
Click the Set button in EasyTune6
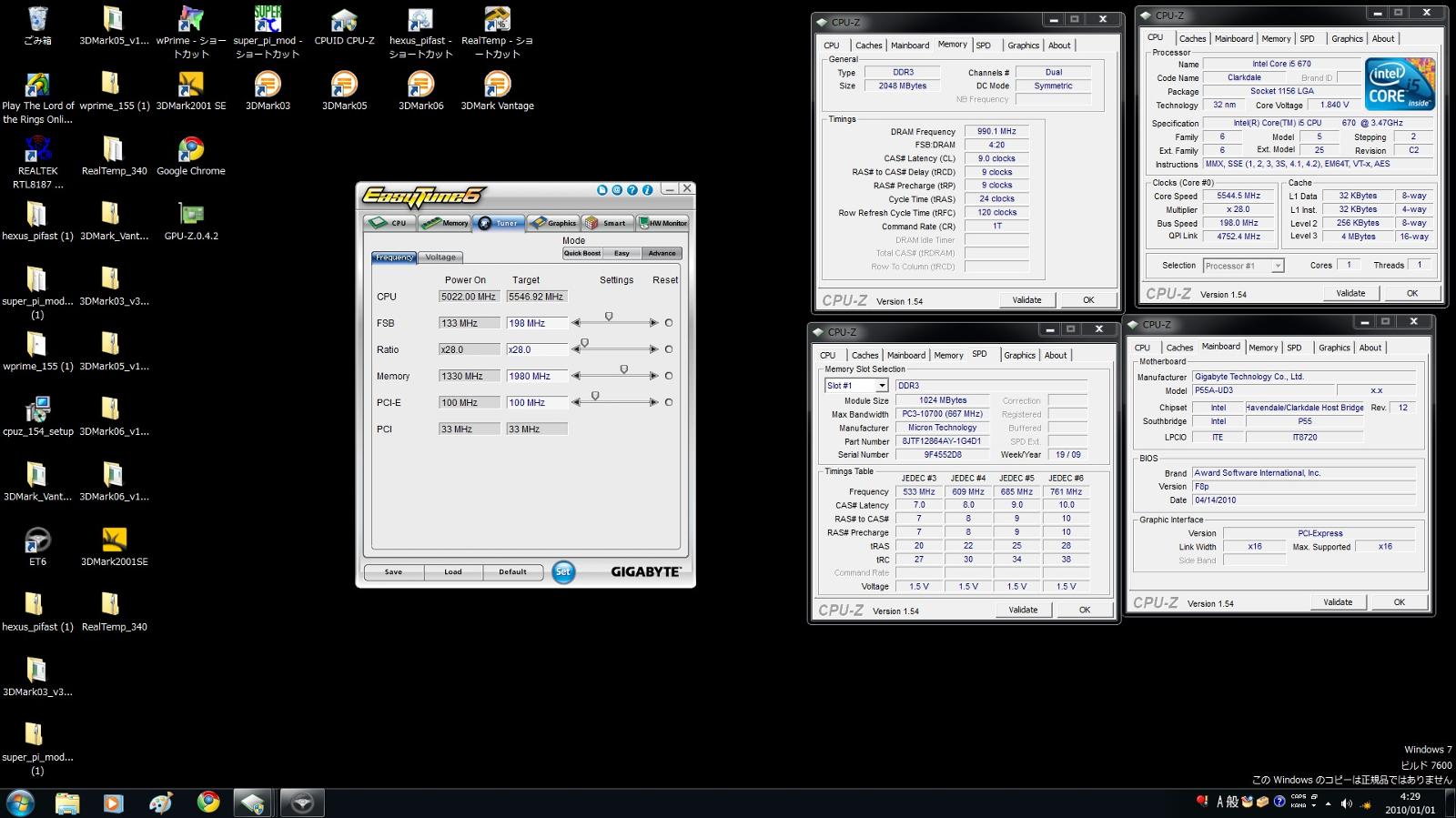point(563,571)
